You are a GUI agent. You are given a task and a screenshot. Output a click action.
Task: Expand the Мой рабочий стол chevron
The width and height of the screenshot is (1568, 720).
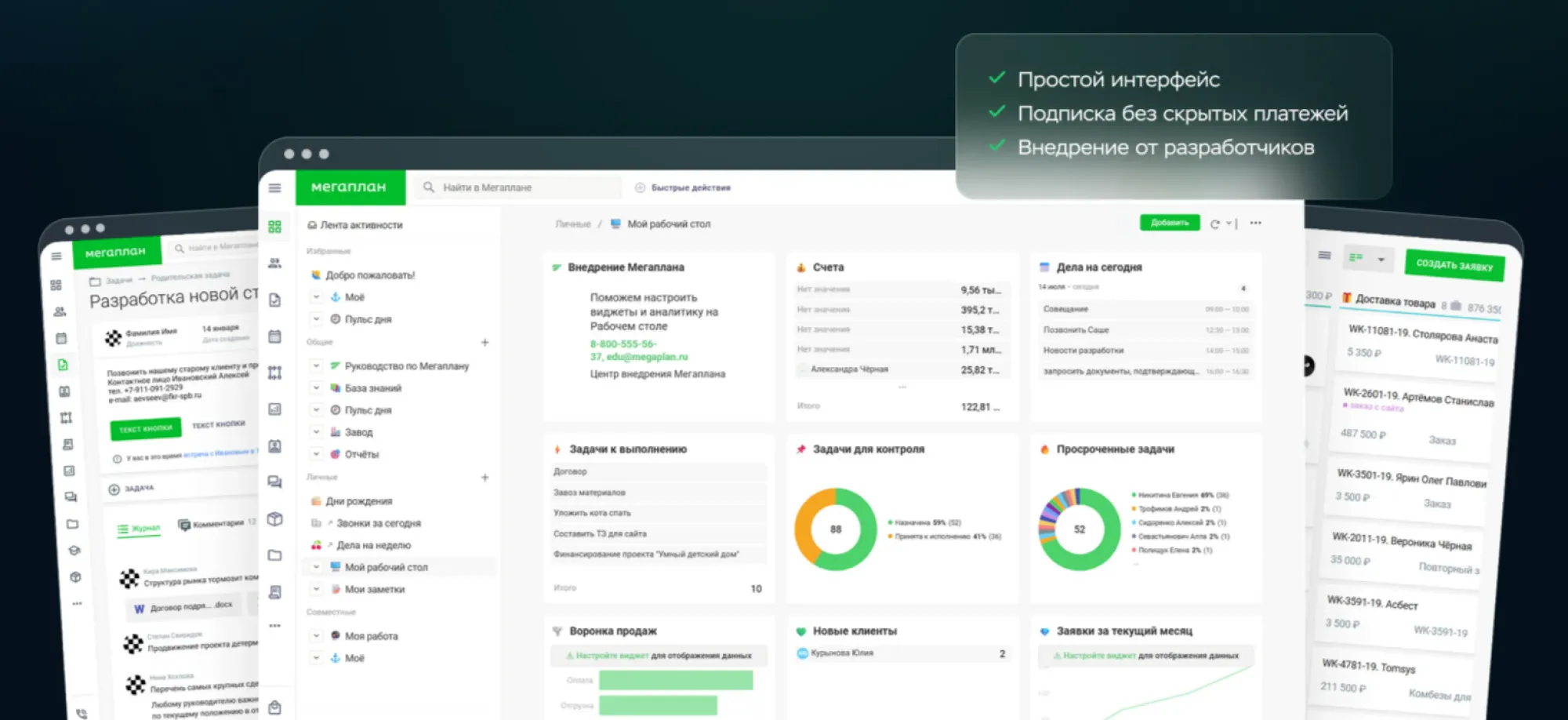pyautogui.click(x=316, y=567)
